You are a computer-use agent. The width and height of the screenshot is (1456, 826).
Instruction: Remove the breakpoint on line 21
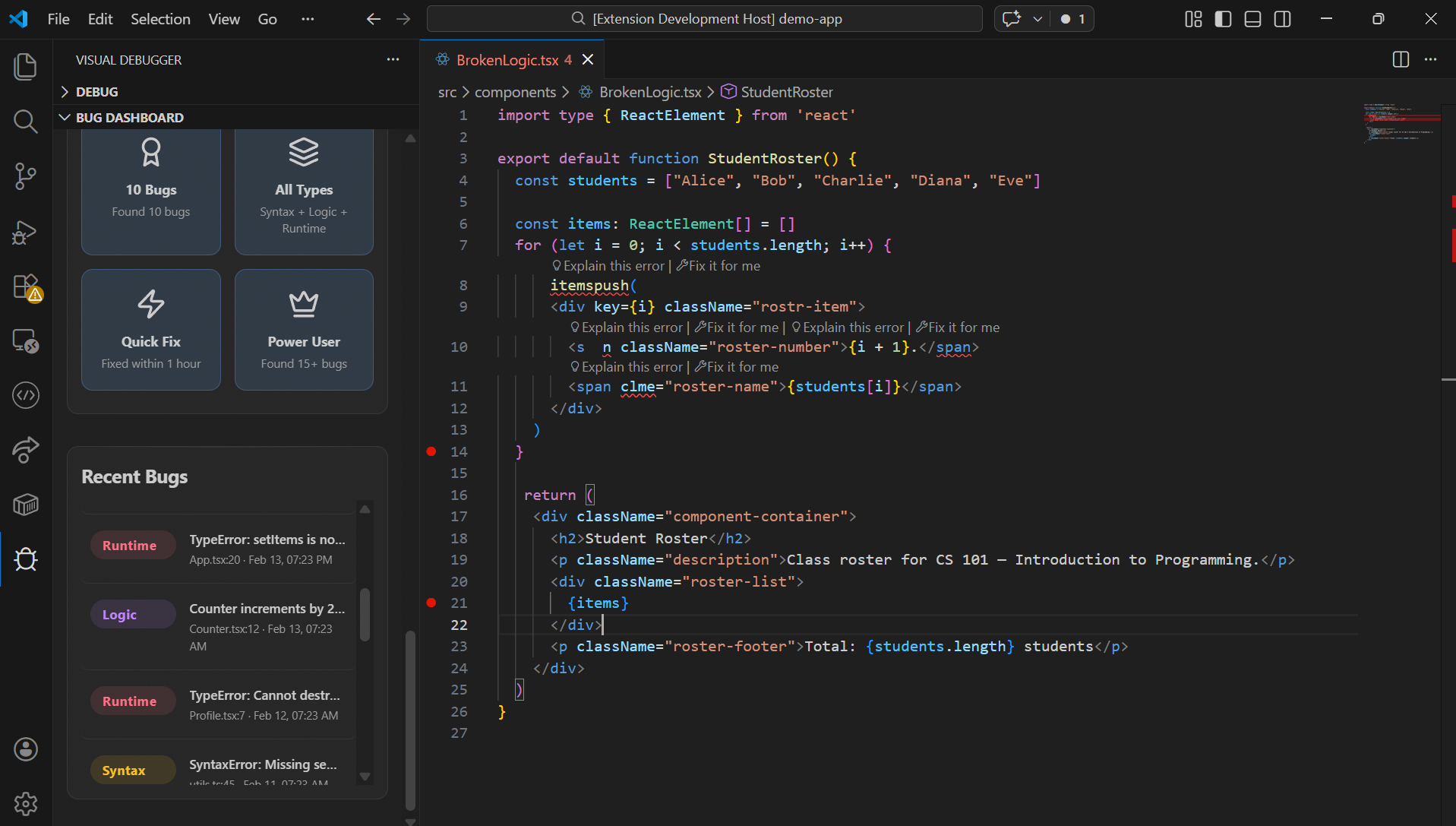pos(431,603)
